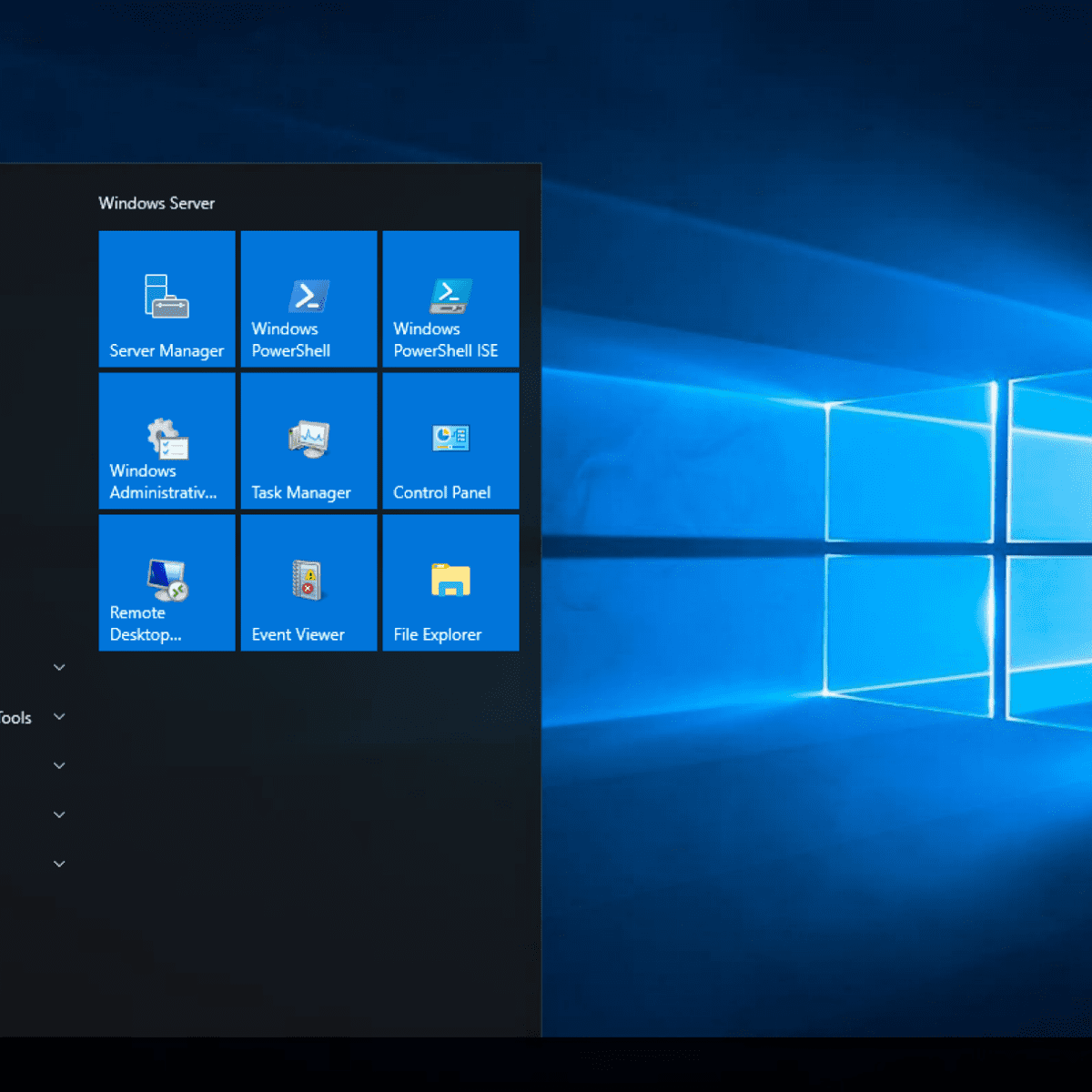Expand the chevron beside the Tools entry
The width and height of the screenshot is (1092, 1092).
58,717
